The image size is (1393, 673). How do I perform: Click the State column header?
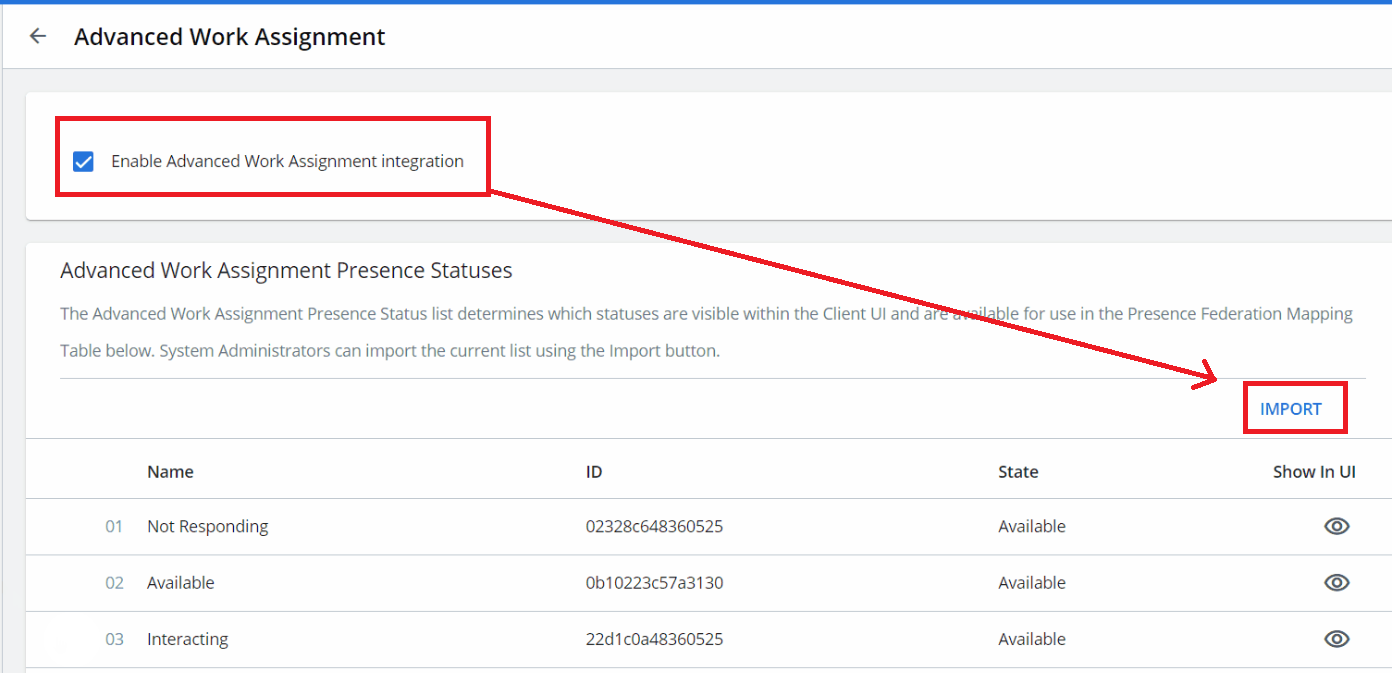point(1018,472)
